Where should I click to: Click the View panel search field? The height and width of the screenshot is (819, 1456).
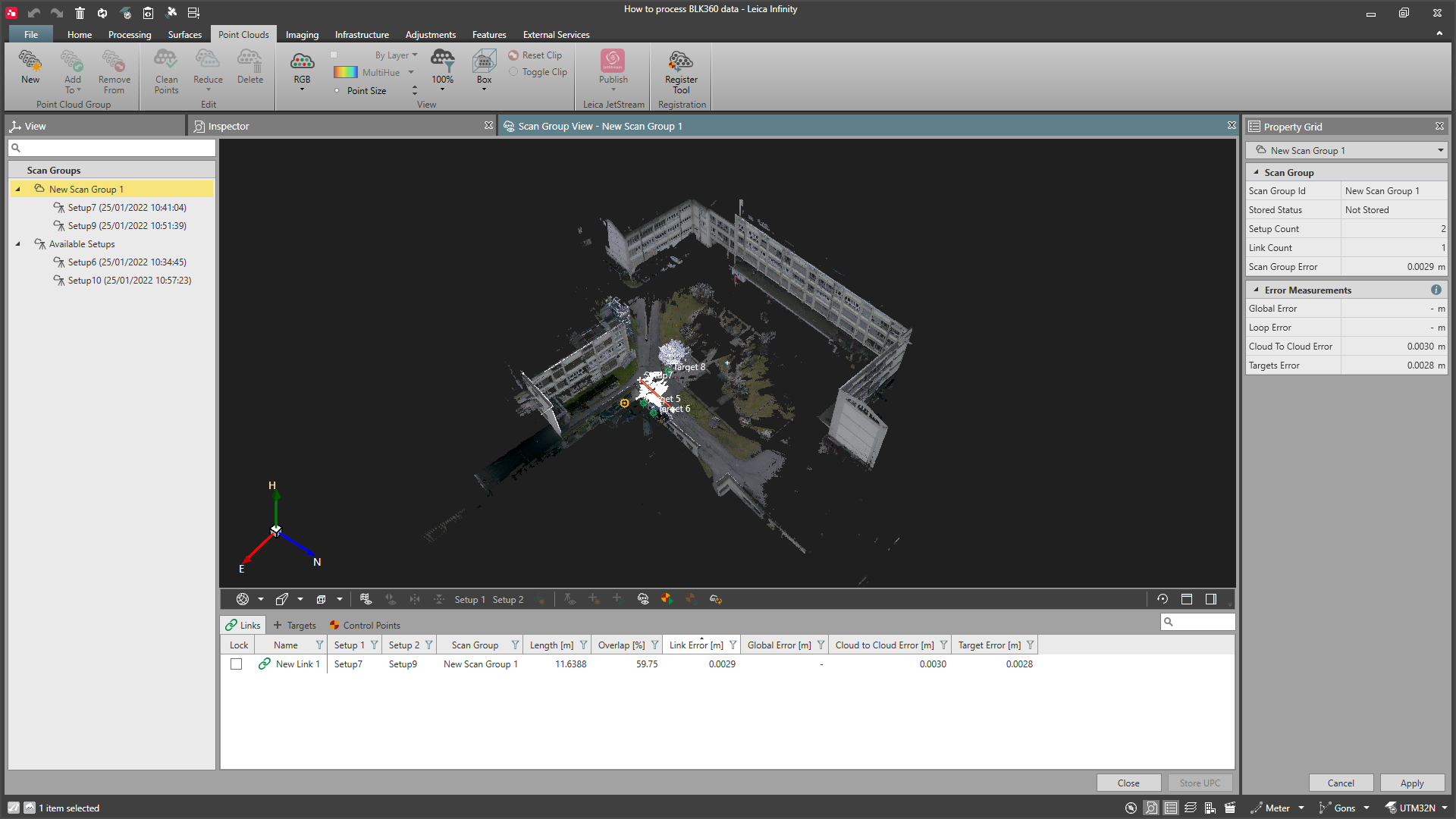[112, 148]
